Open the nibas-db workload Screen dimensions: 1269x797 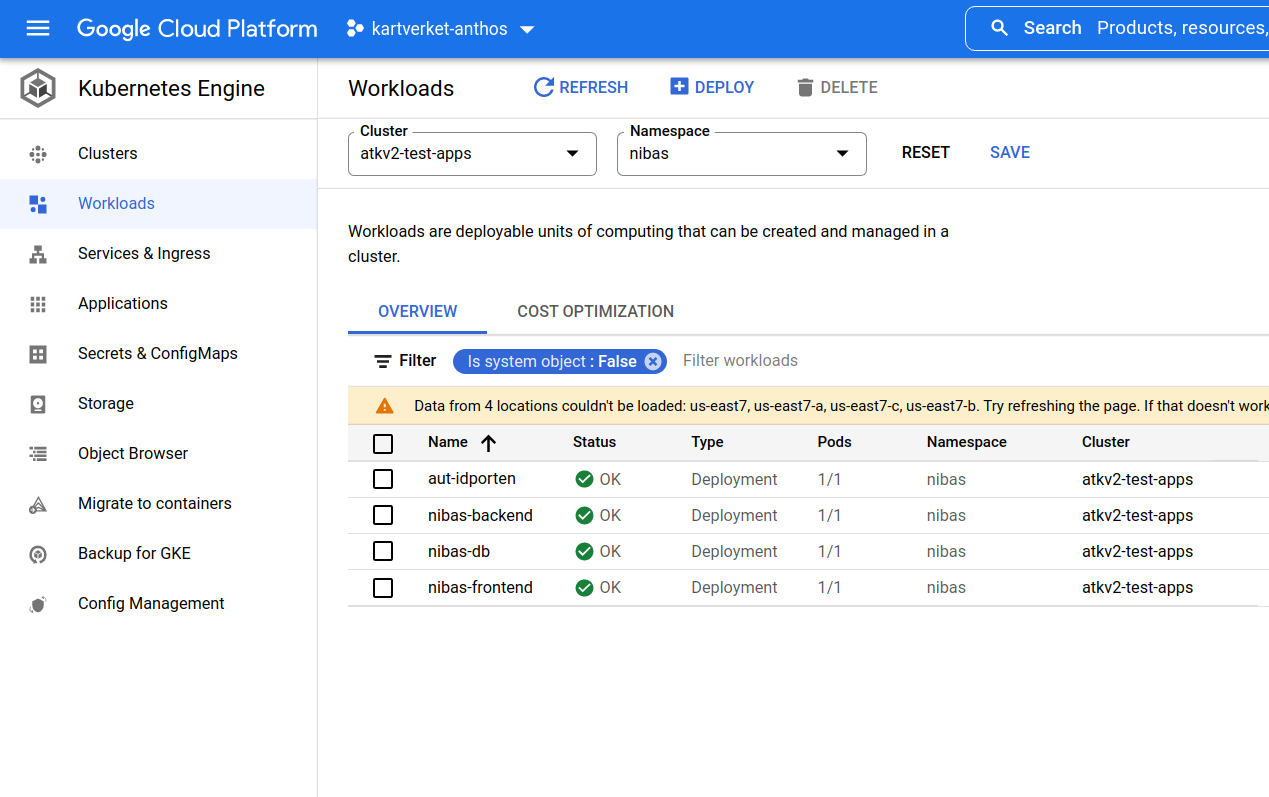click(x=459, y=551)
